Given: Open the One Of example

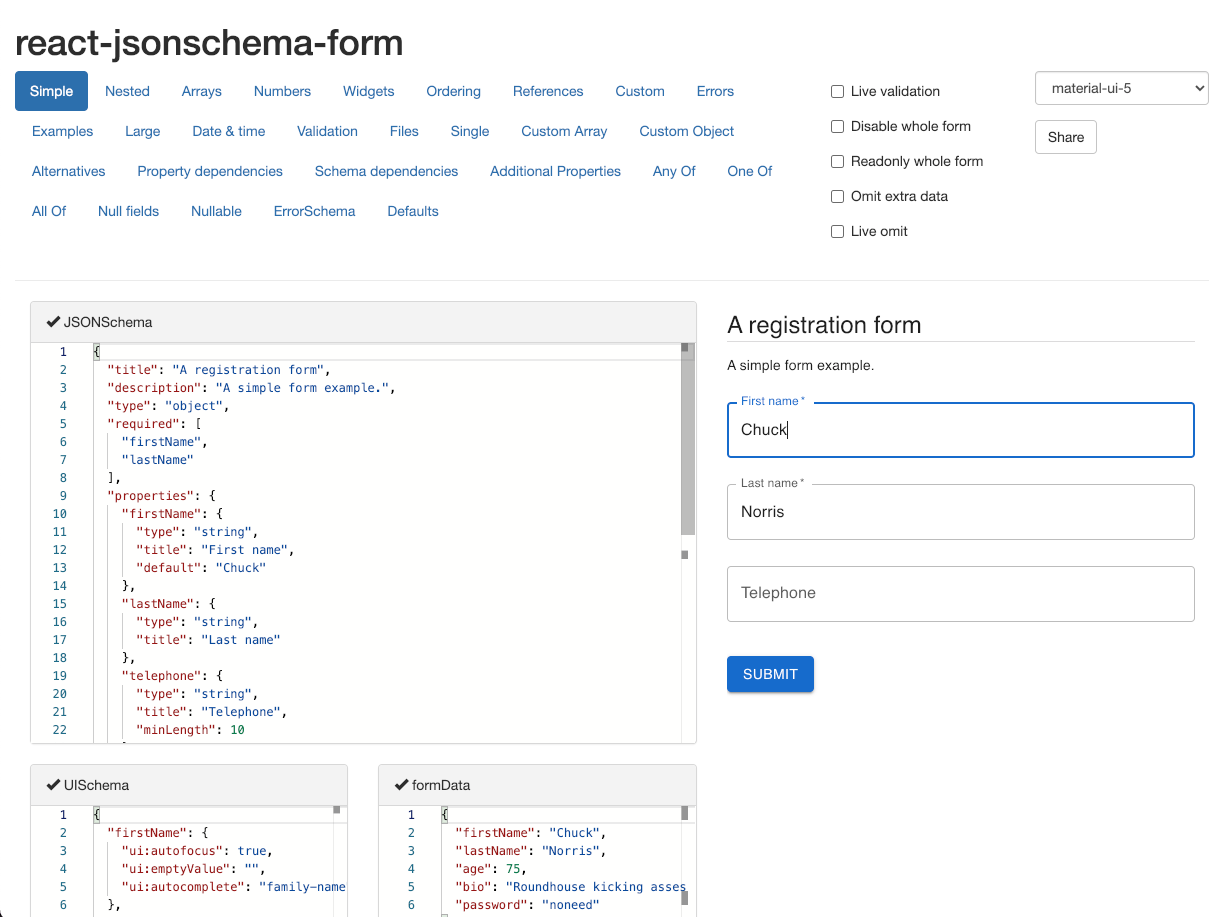Looking at the screenshot, I should [749, 171].
